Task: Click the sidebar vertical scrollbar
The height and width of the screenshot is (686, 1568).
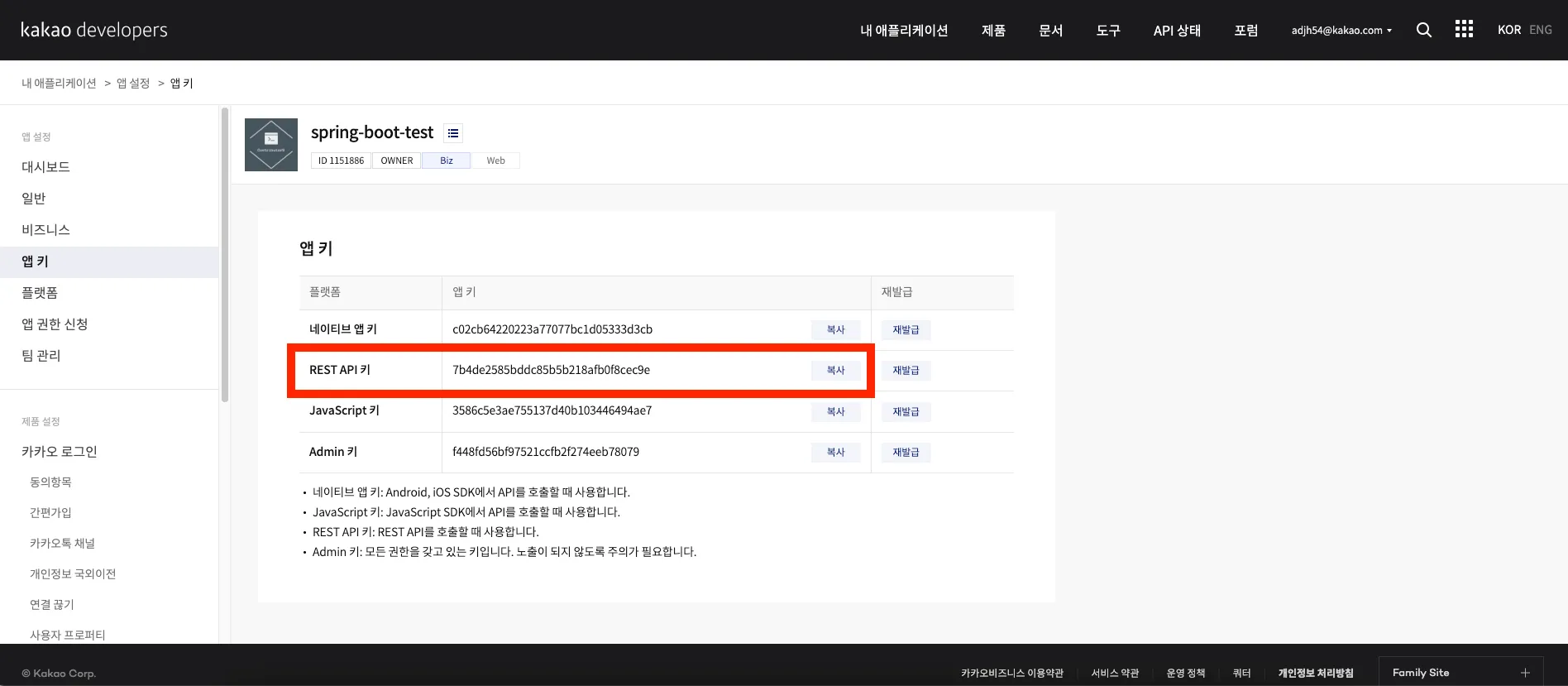Action: click(225, 255)
